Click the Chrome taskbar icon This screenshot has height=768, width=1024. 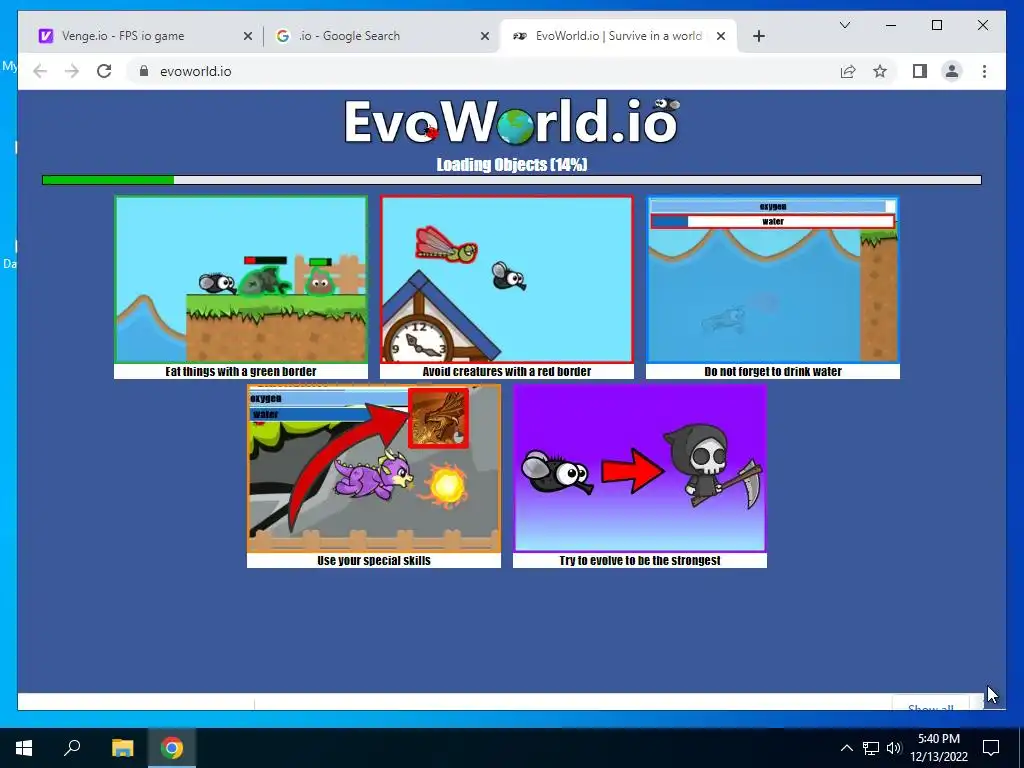click(x=172, y=748)
